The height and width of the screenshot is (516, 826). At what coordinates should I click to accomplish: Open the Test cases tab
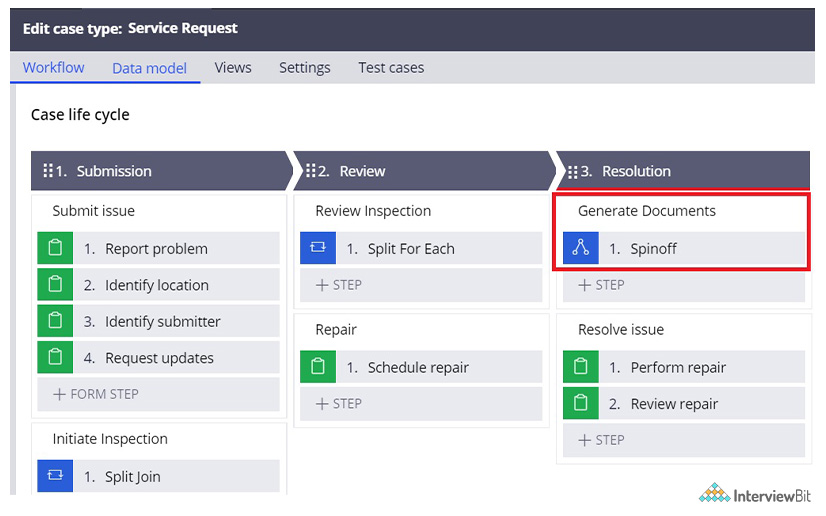coord(391,67)
